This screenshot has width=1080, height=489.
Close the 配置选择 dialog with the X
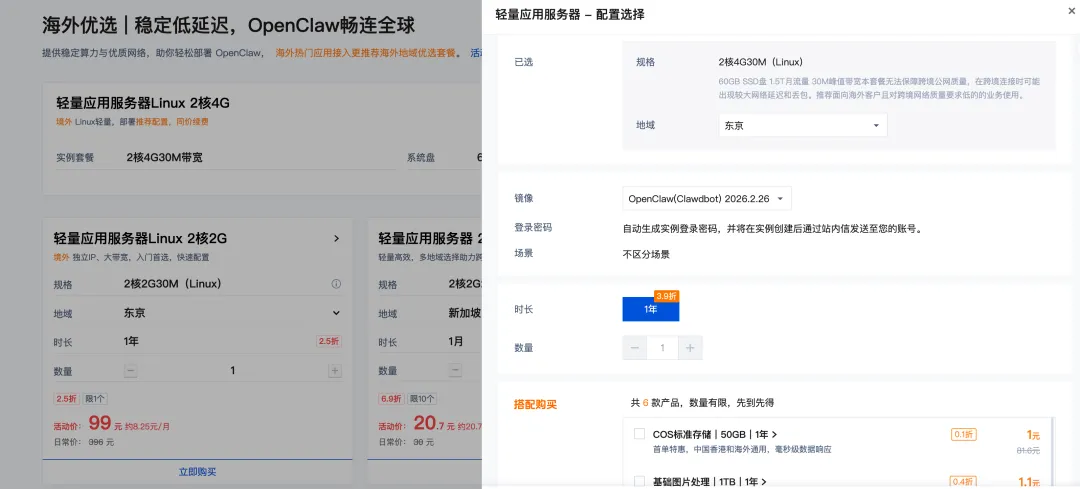1070,12
